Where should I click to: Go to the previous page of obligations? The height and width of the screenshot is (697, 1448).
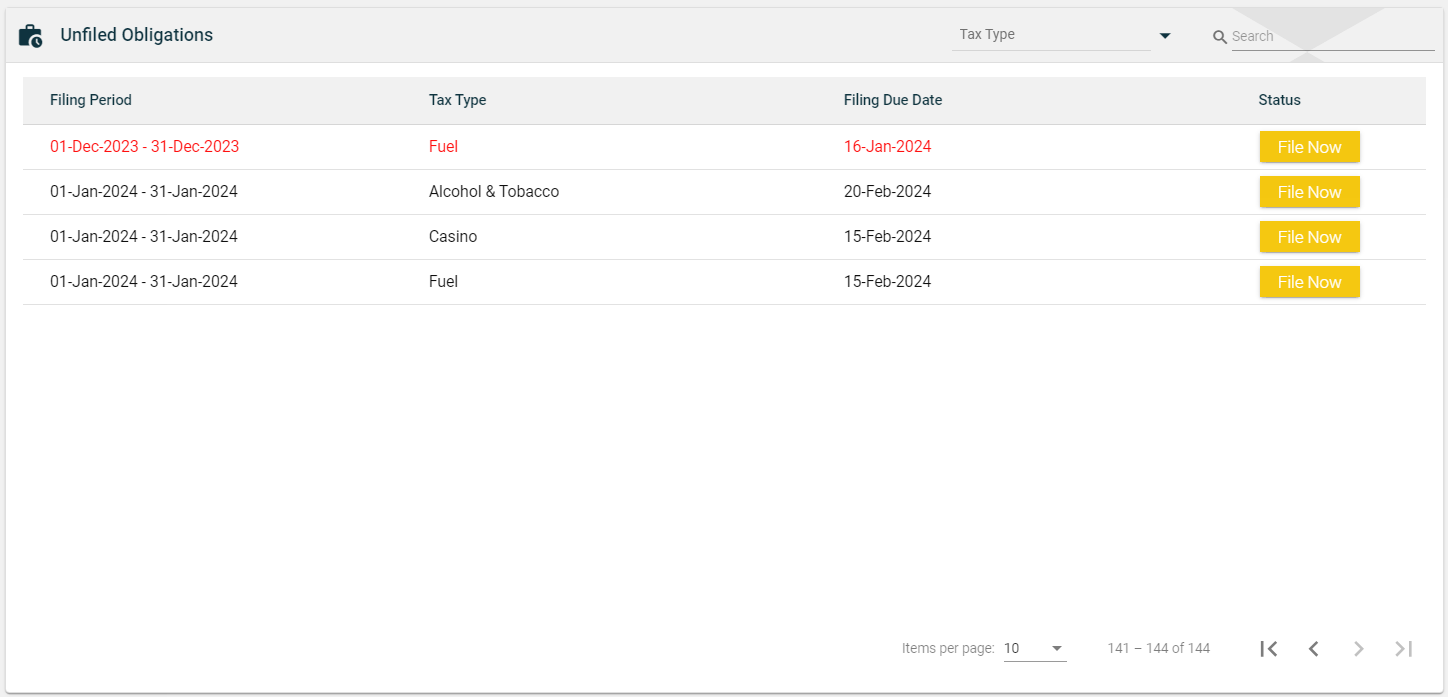click(1314, 649)
